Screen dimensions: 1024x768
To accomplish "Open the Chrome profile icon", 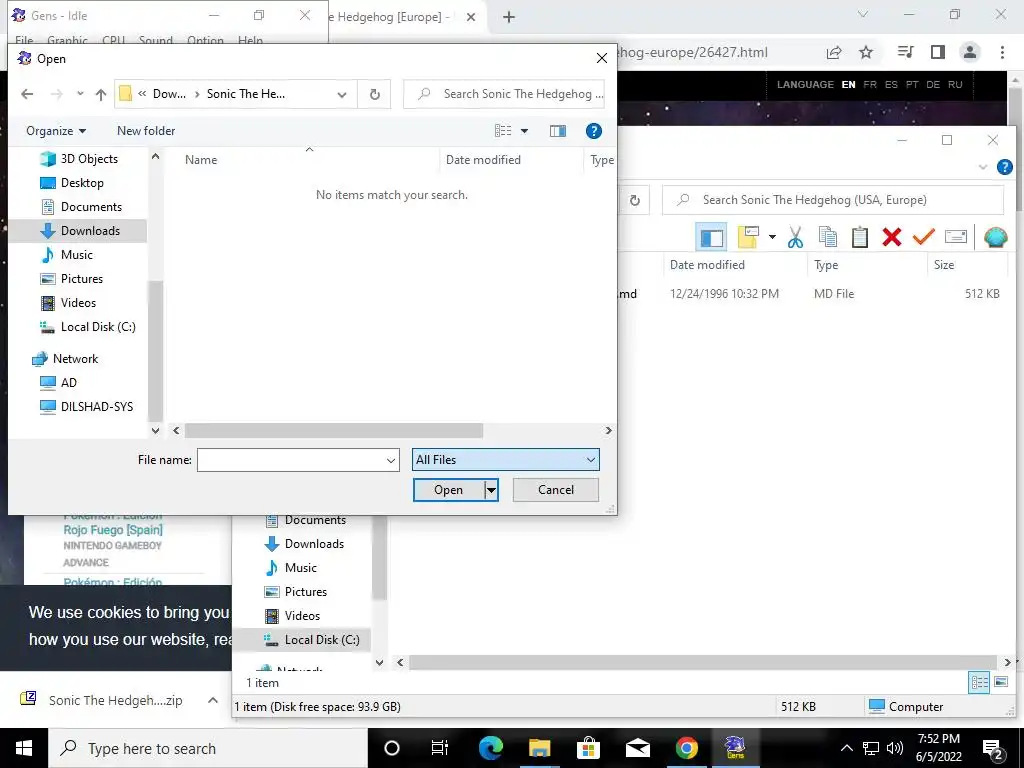I will [x=970, y=52].
